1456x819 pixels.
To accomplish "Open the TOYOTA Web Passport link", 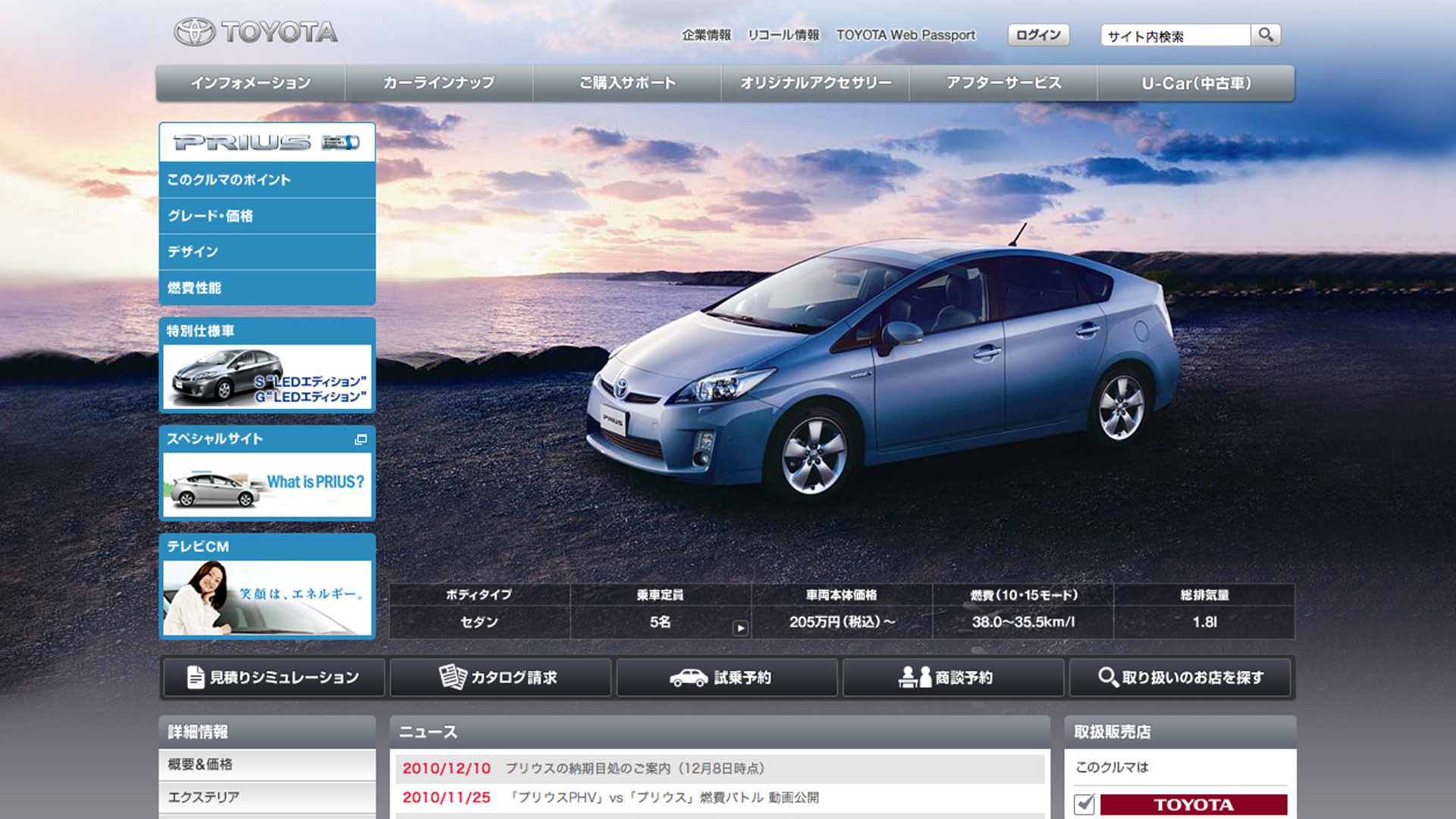I will click(905, 35).
